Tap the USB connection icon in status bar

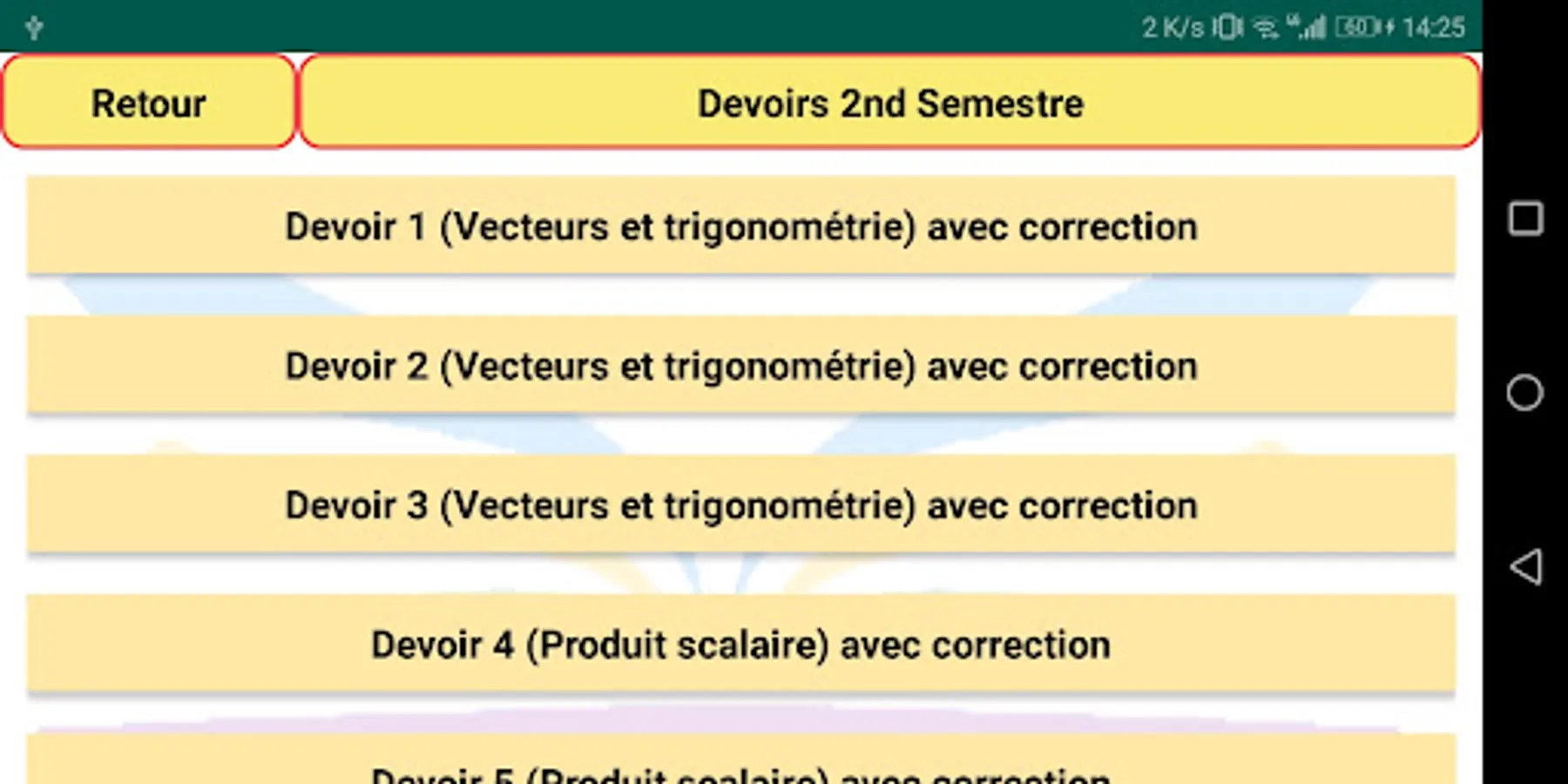(34, 28)
